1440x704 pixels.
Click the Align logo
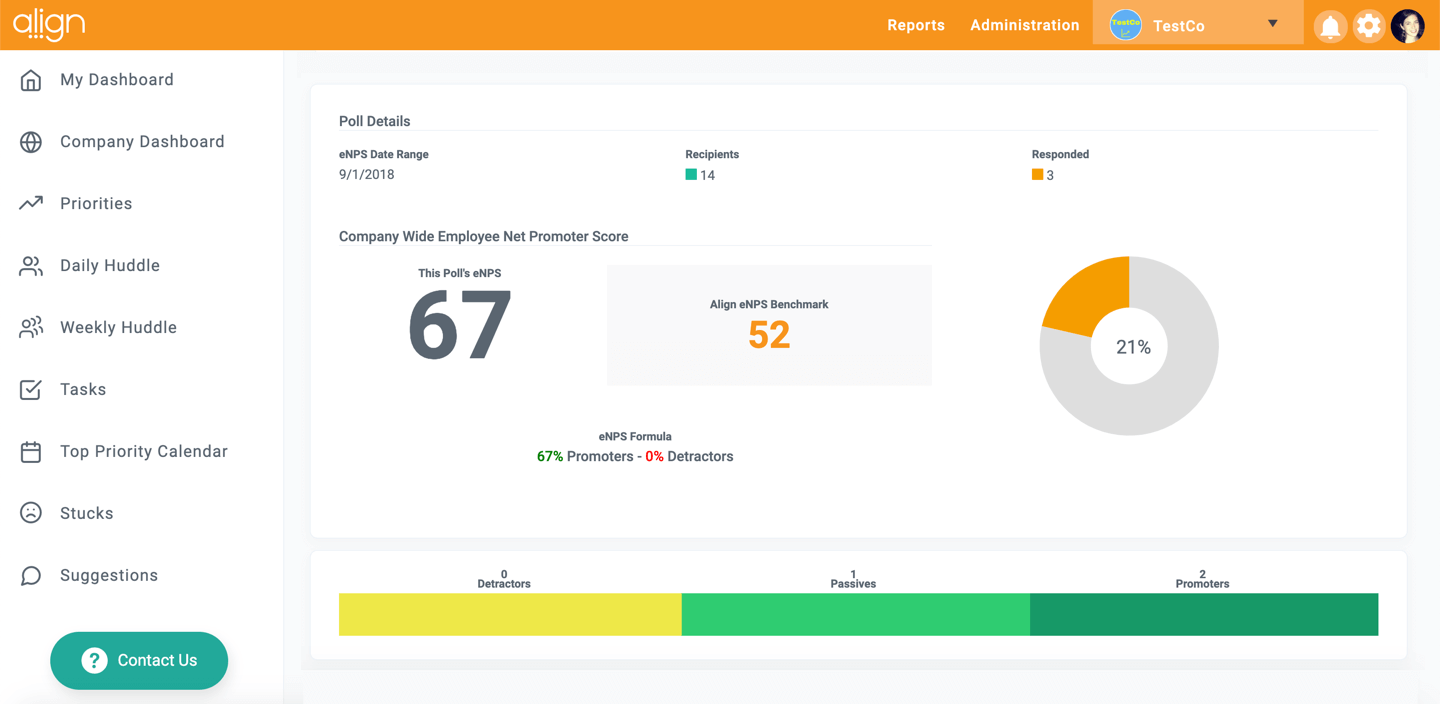[49, 25]
